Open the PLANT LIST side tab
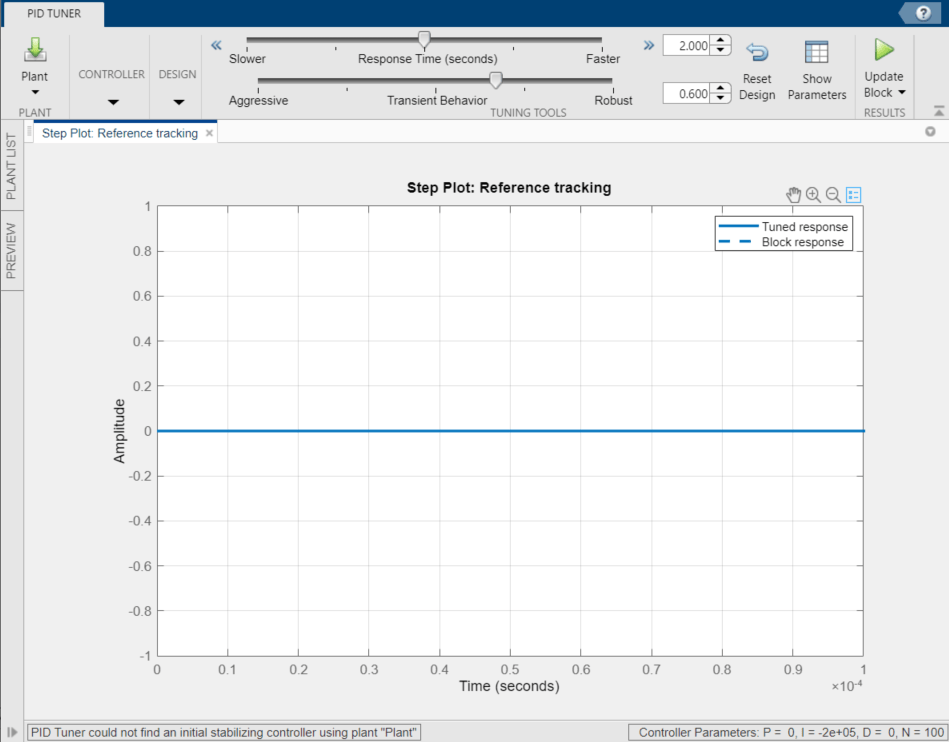The width and height of the screenshot is (949, 742). click(11, 166)
